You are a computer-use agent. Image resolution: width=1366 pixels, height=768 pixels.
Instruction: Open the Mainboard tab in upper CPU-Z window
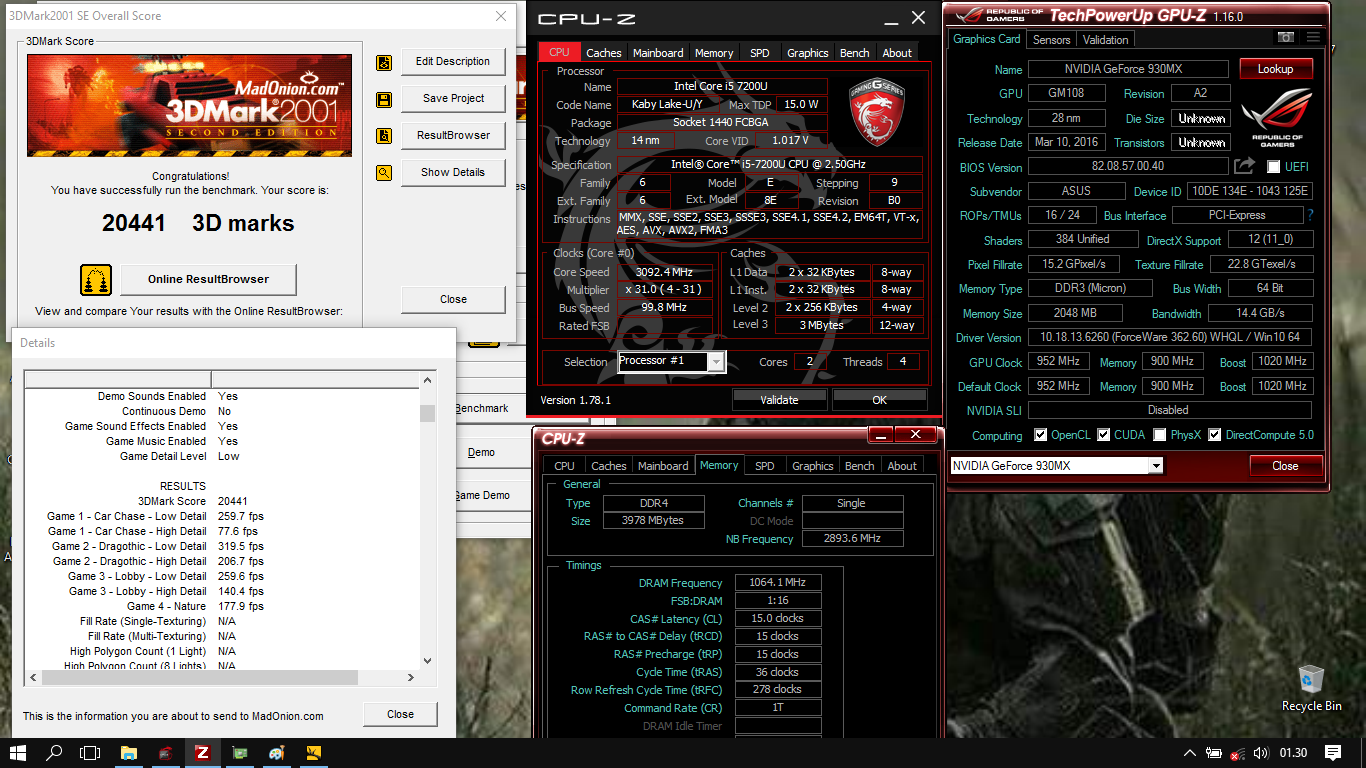coord(658,53)
